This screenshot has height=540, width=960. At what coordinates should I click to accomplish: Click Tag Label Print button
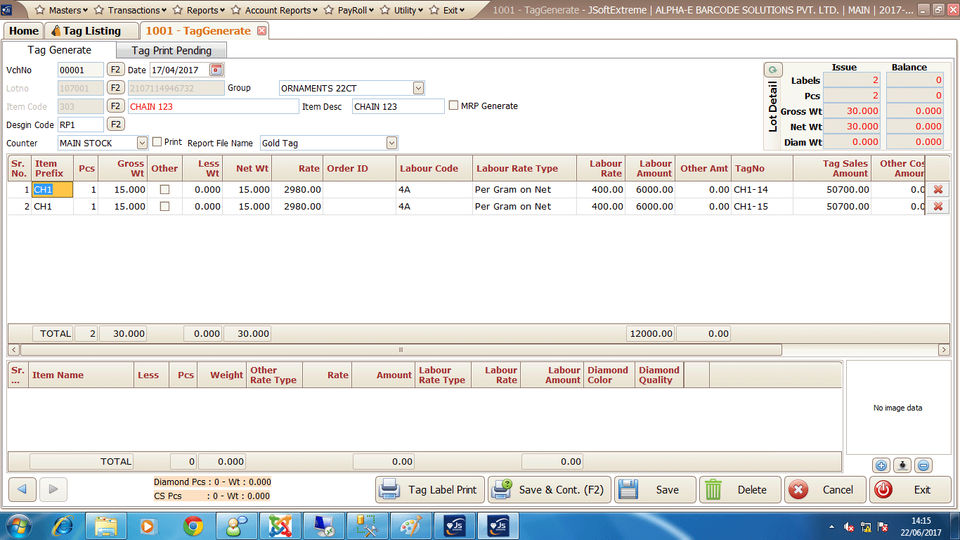click(x=430, y=489)
